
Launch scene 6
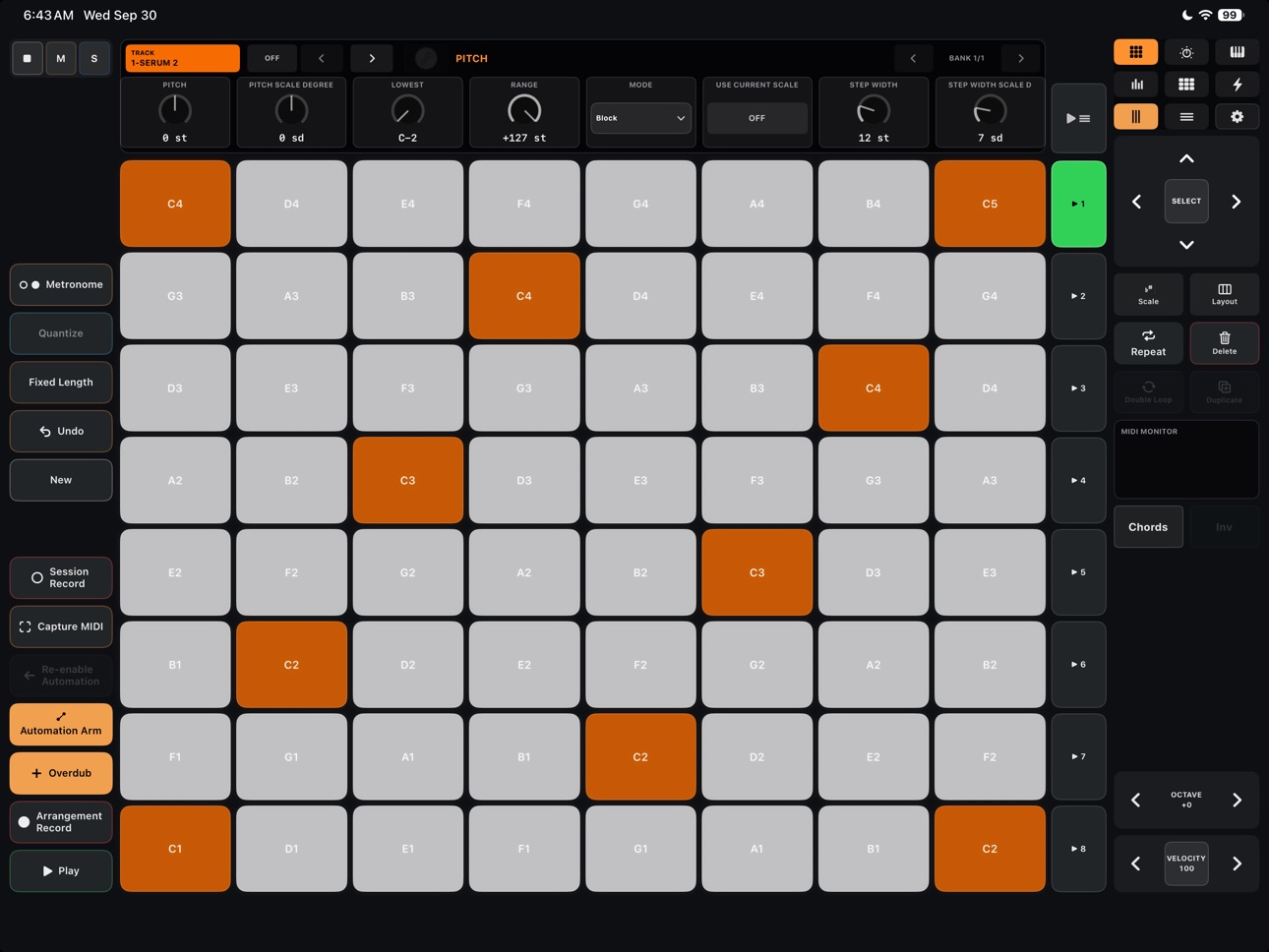(x=1078, y=665)
